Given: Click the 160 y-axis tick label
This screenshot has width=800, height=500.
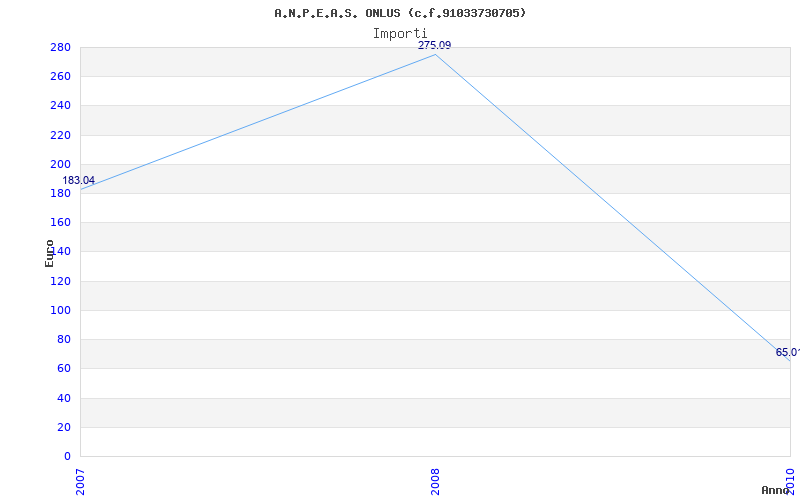Looking at the screenshot, I should coord(60,222).
